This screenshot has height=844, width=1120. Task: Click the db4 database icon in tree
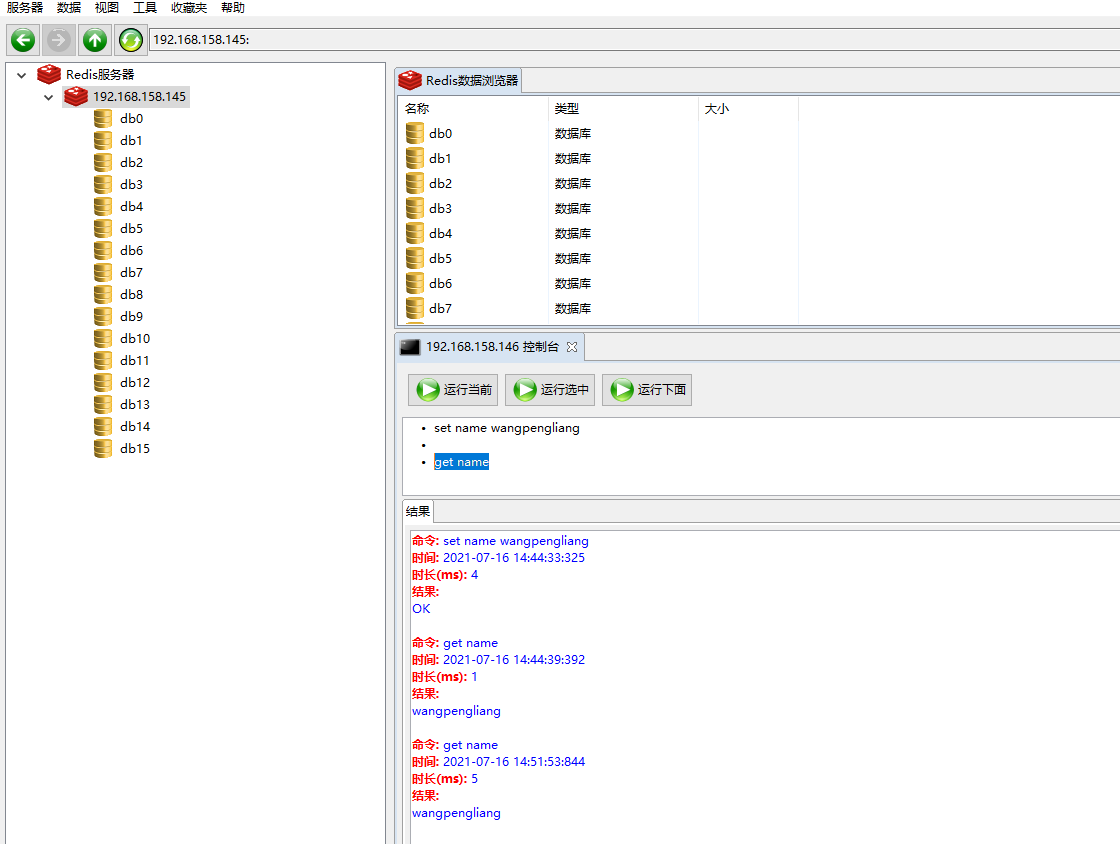click(x=103, y=206)
